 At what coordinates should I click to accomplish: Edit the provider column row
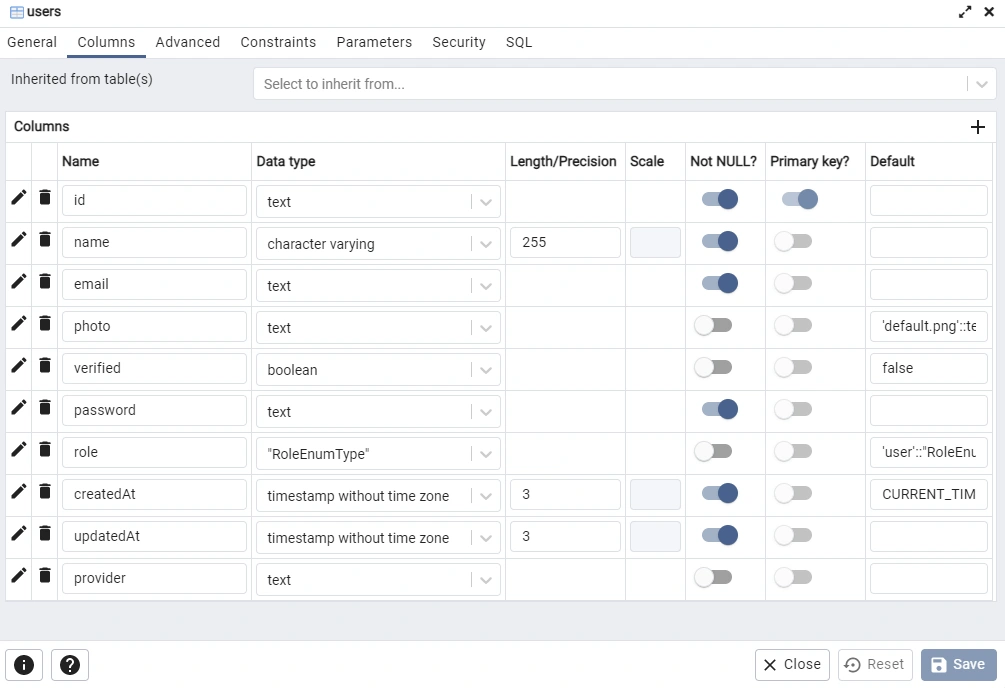pos(19,576)
